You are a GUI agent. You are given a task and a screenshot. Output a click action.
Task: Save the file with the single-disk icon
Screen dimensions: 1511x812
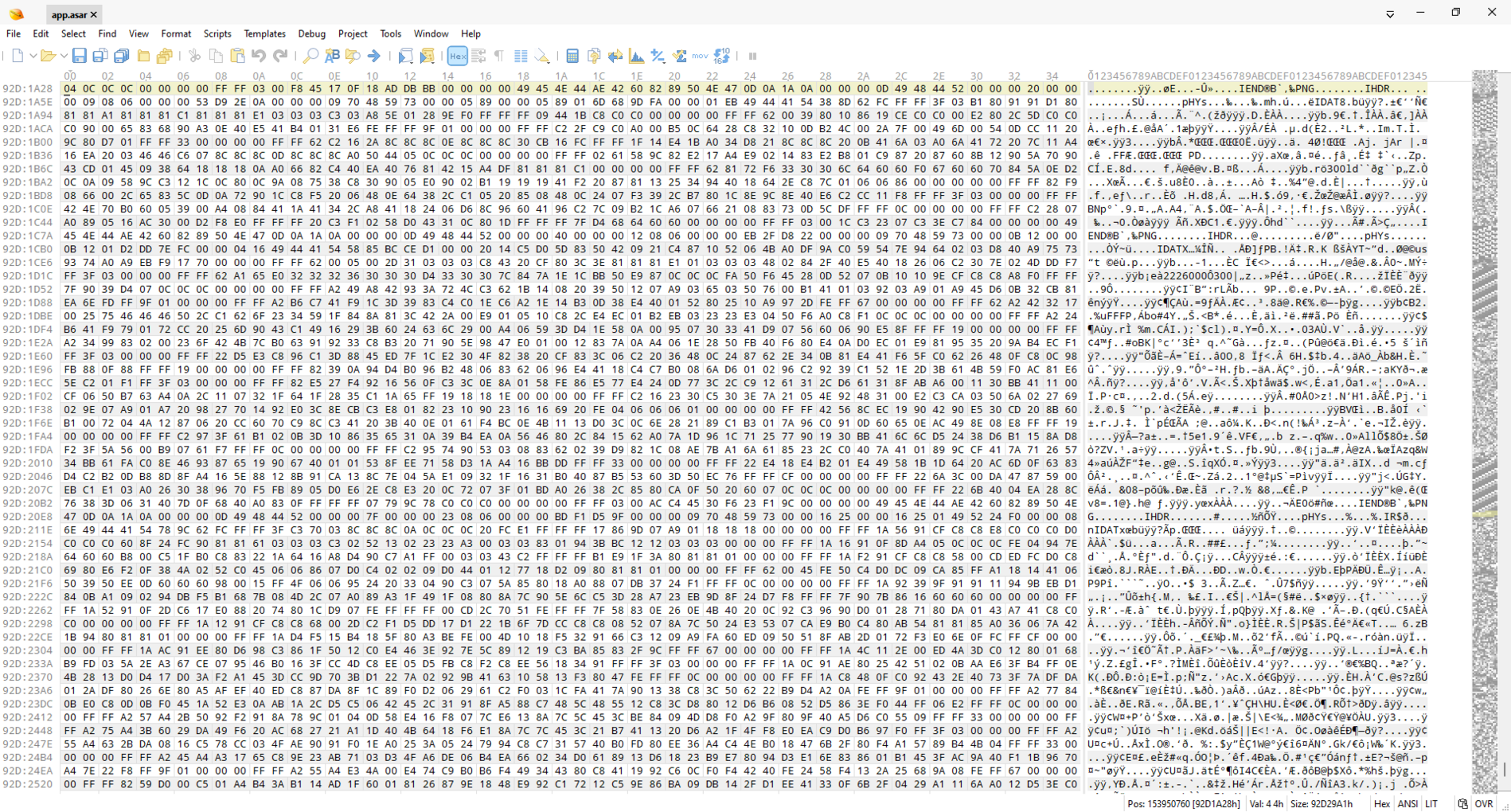(x=79, y=56)
